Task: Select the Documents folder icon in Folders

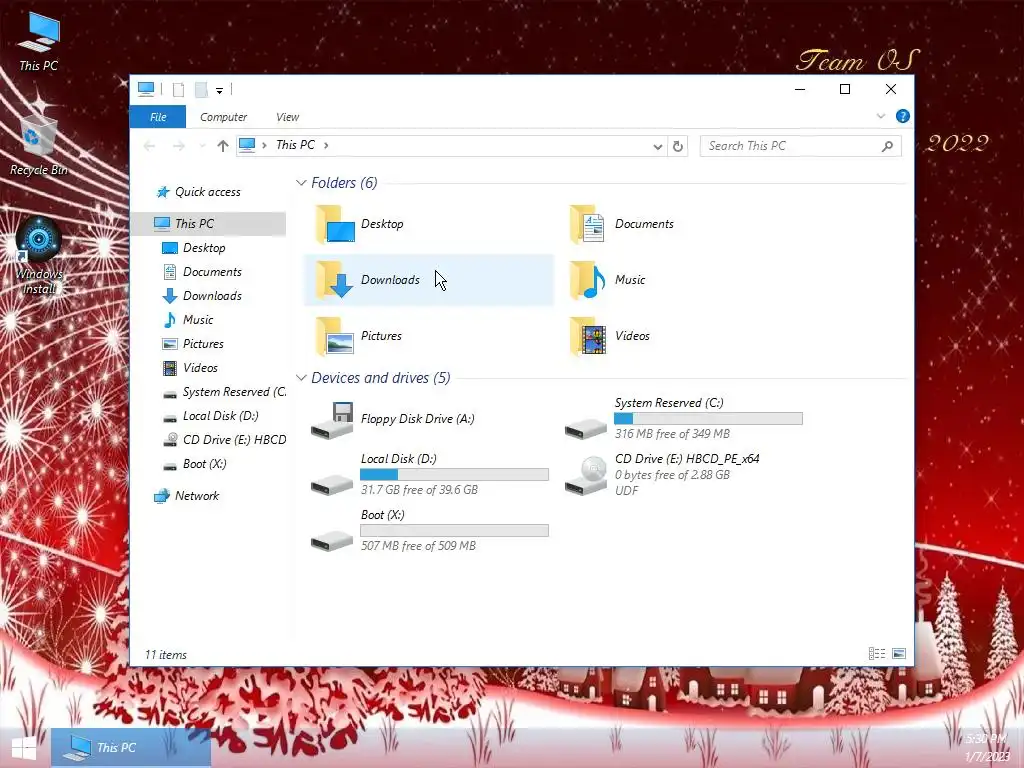Action: 587,223
